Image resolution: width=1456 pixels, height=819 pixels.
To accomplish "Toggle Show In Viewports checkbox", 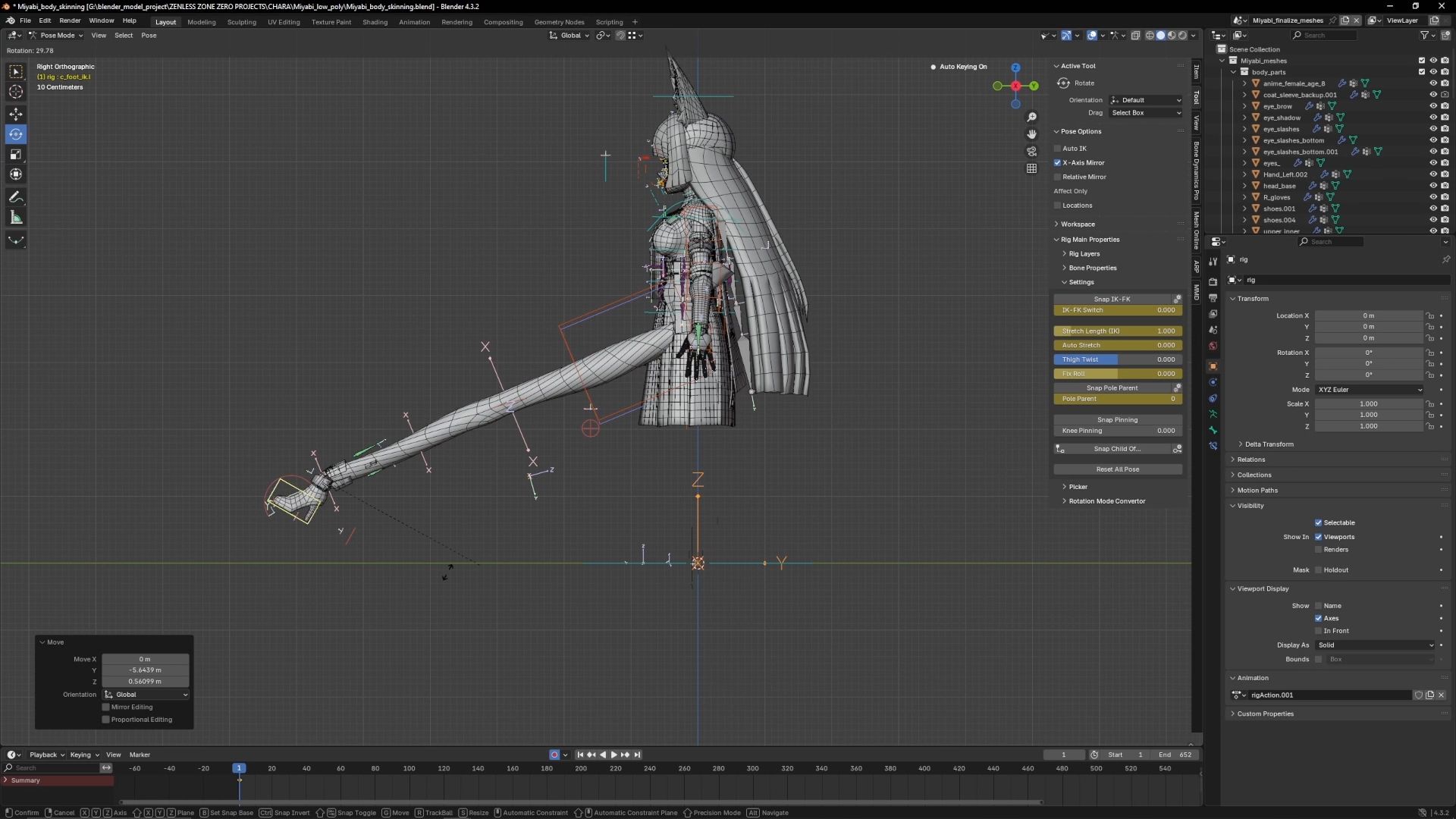I will (1318, 537).
